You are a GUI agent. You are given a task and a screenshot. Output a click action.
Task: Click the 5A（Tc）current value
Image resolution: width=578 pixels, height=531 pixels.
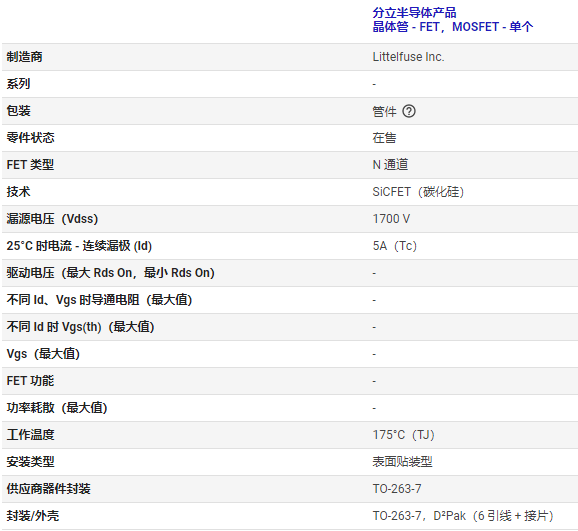395,246
